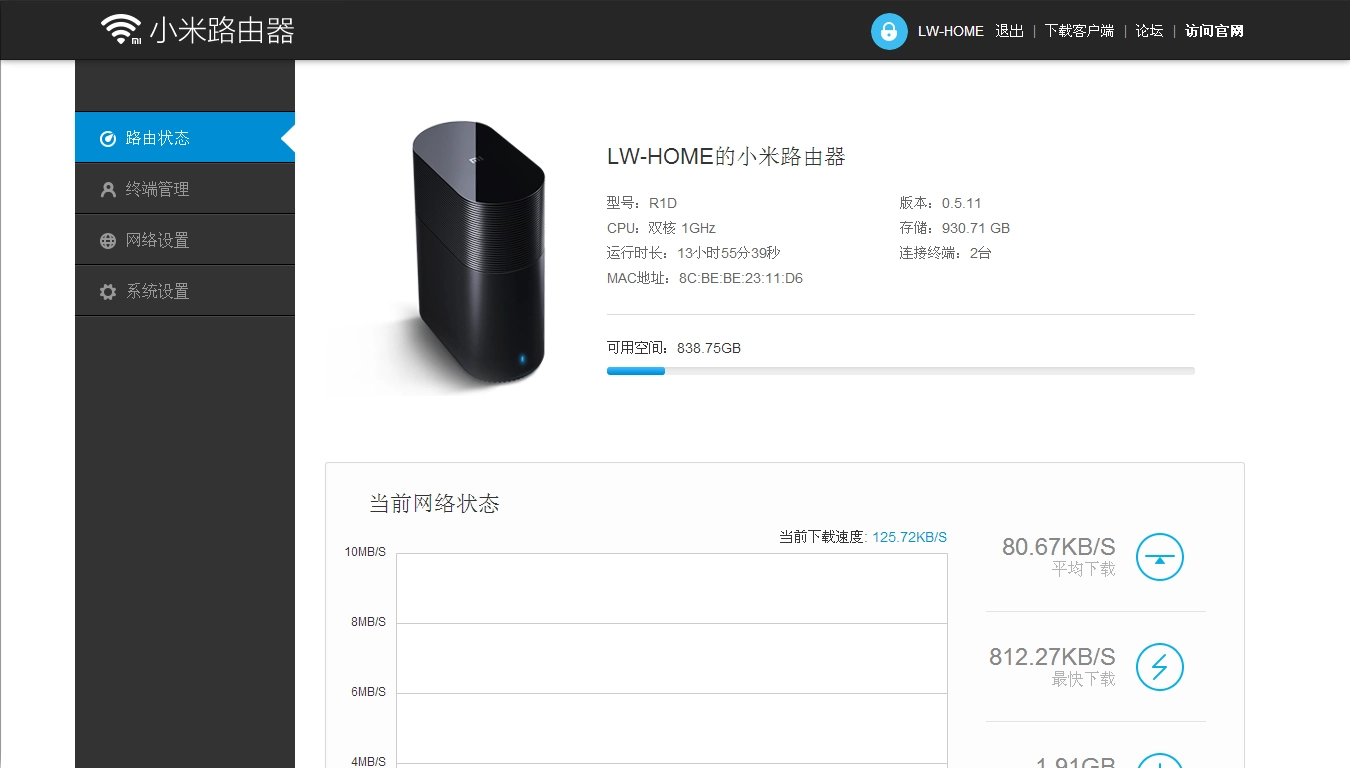
Task: Click the 10MB/S chart axis label
Action: 365,552
